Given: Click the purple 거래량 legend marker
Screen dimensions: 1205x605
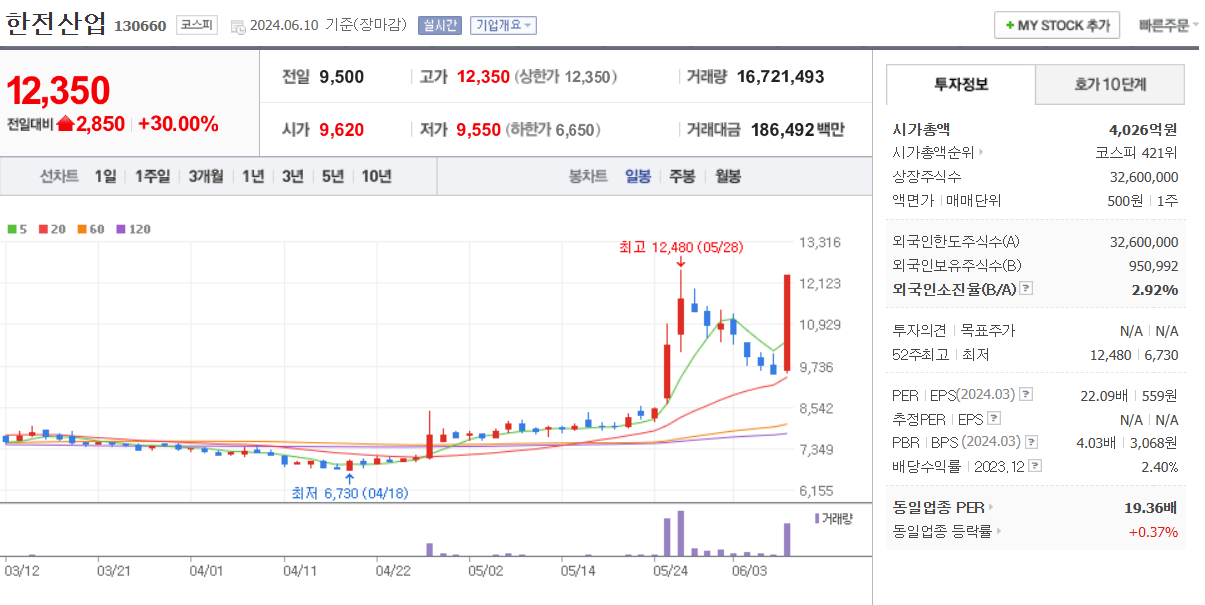Looking at the screenshot, I should click(x=816, y=519).
